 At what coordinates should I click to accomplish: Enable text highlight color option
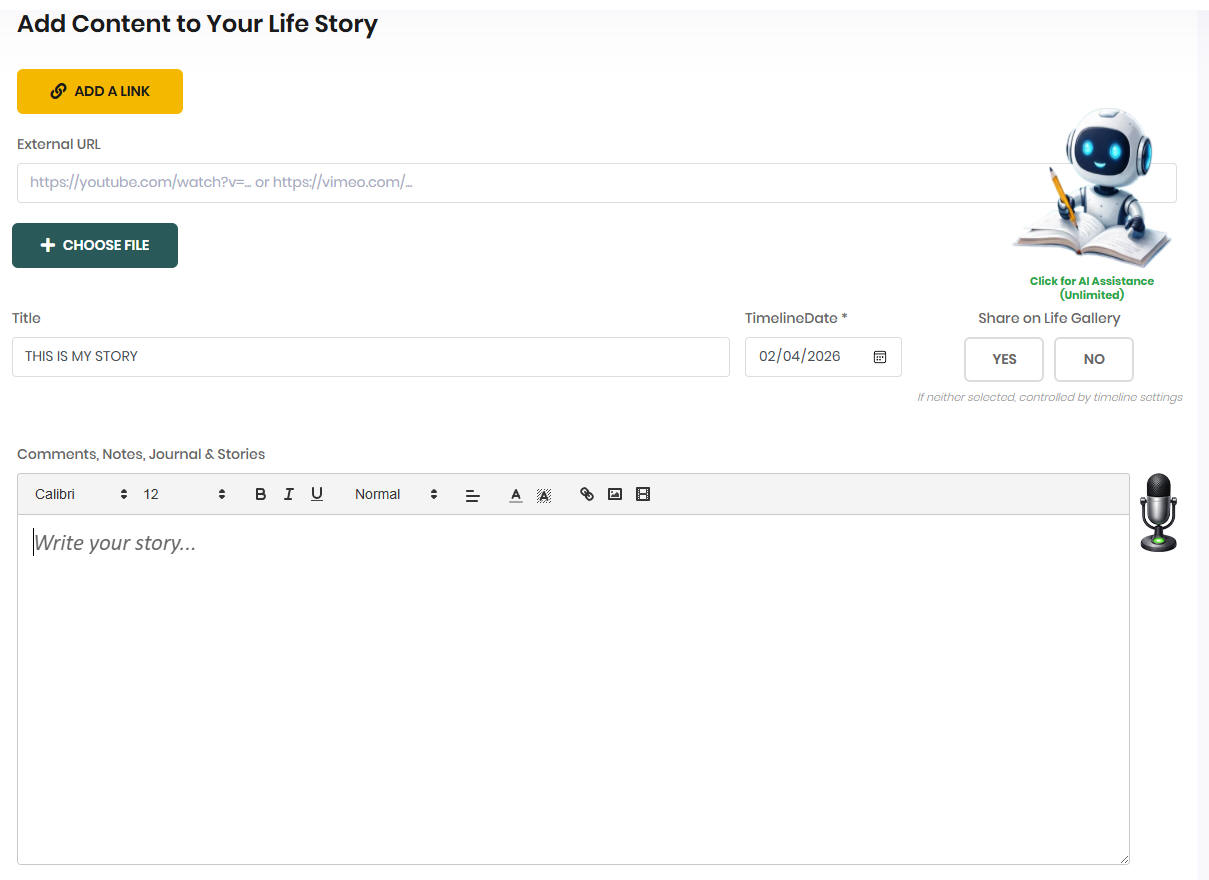(543, 493)
